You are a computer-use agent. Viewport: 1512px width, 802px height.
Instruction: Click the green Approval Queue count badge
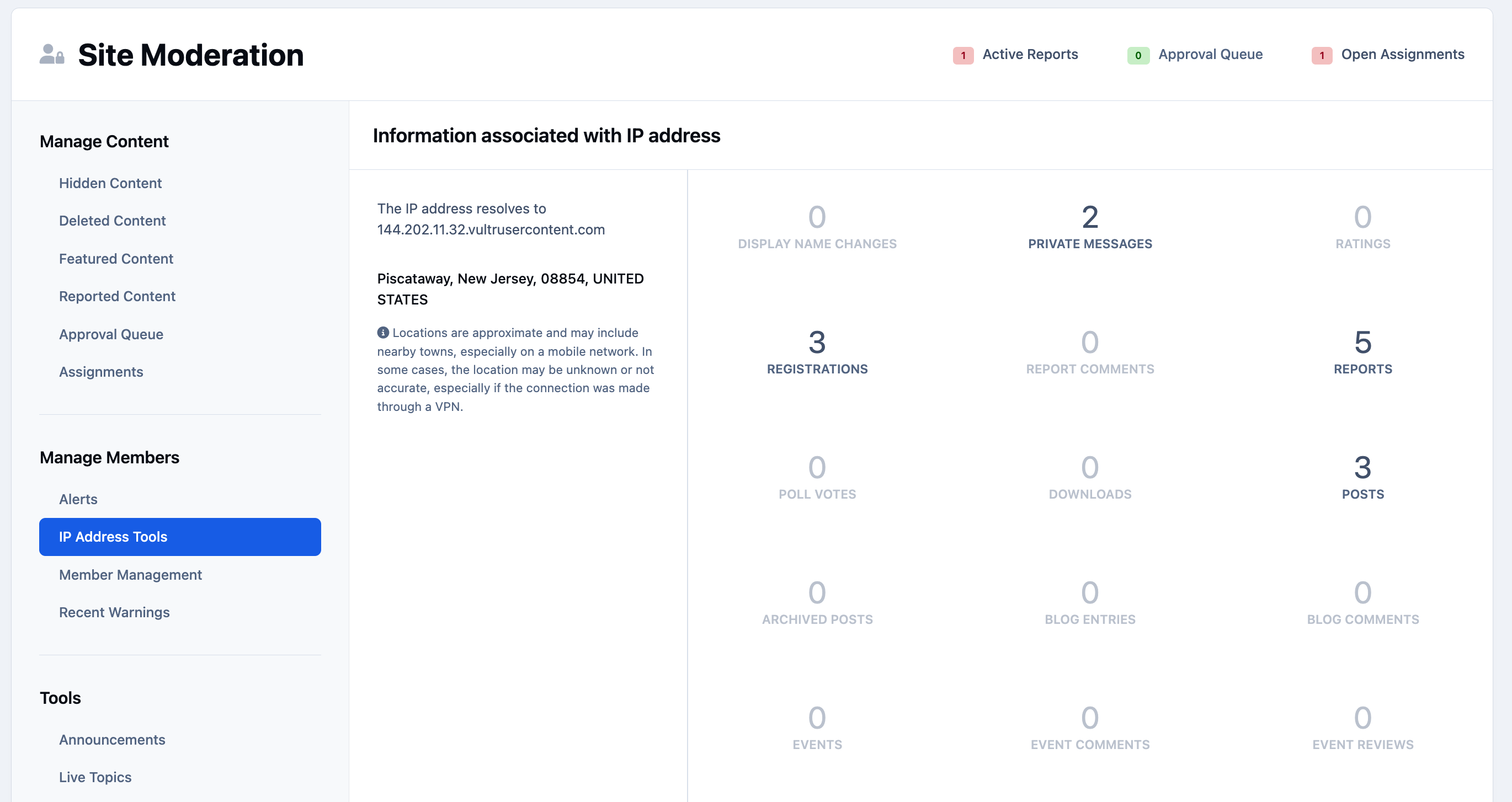[1137, 55]
